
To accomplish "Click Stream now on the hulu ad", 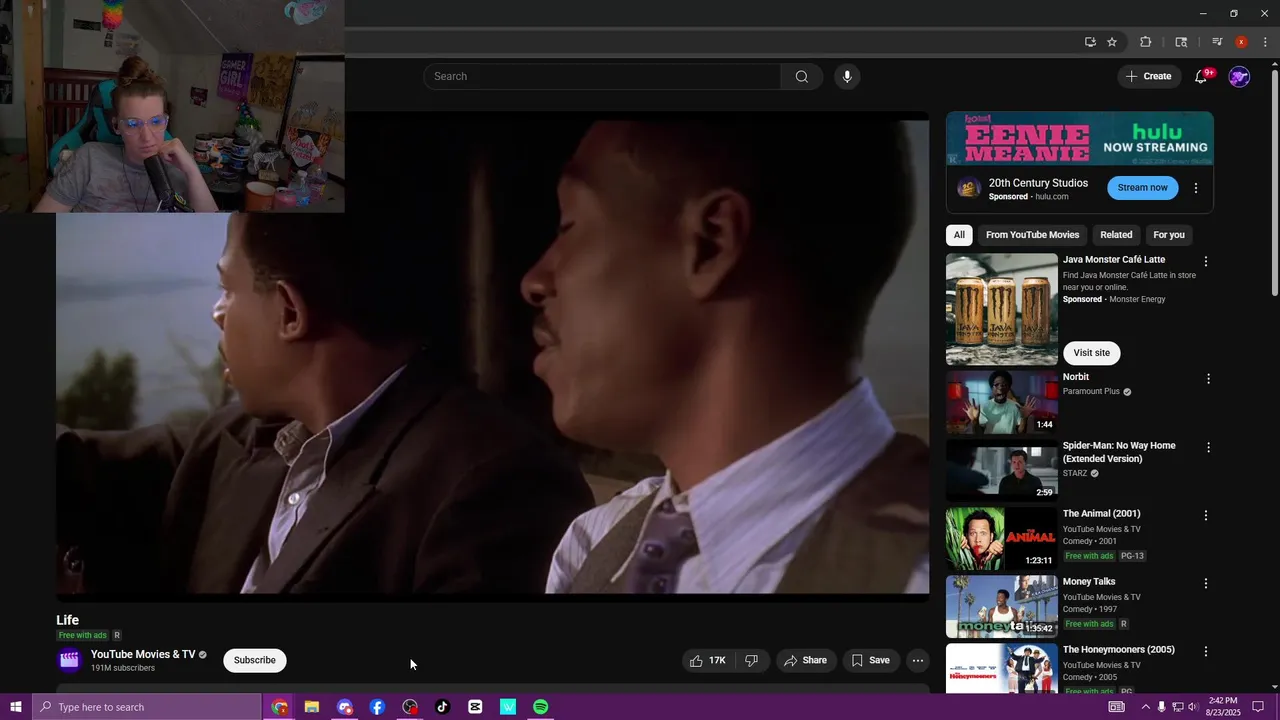I will pos(1143,188).
